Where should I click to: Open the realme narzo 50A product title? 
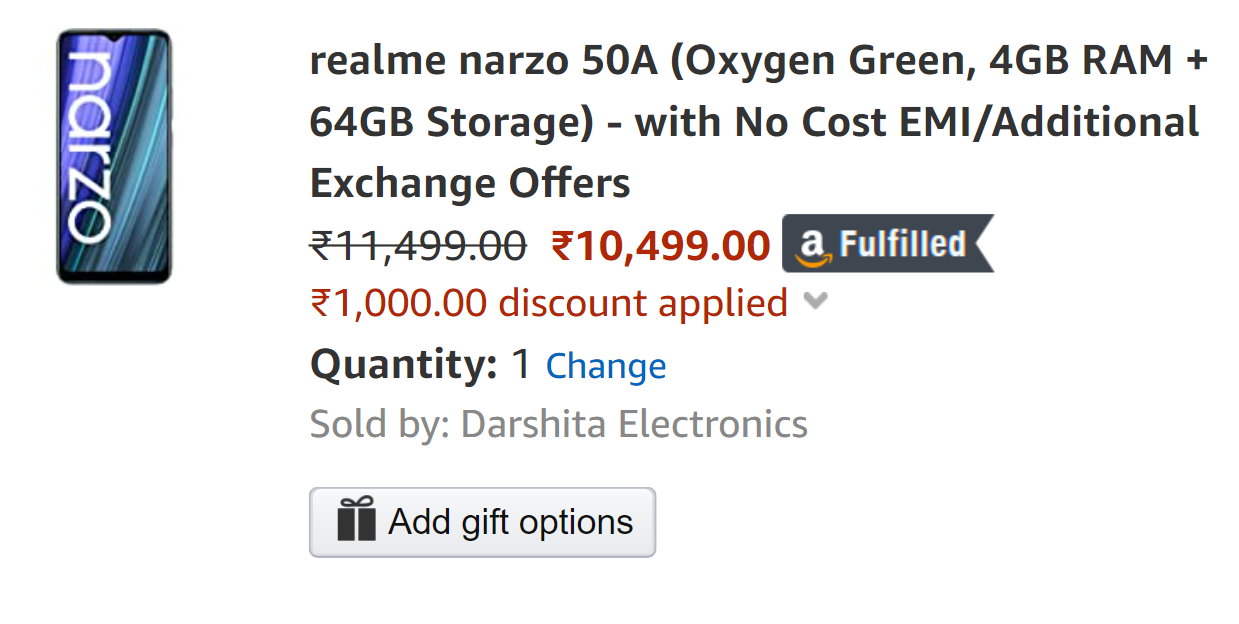tap(700, 120)
